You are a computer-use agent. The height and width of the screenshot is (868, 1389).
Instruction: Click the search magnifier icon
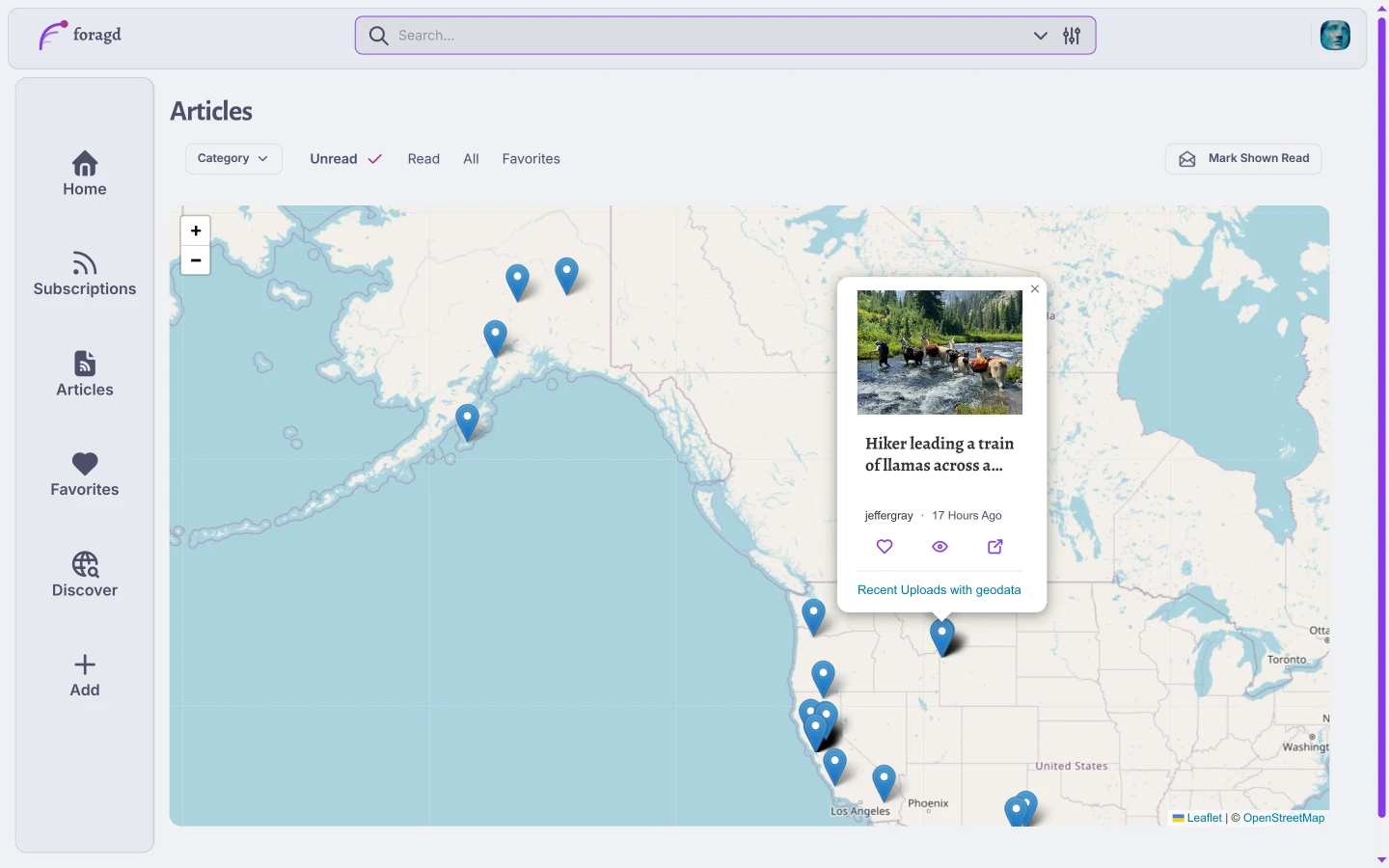(379, 36)
